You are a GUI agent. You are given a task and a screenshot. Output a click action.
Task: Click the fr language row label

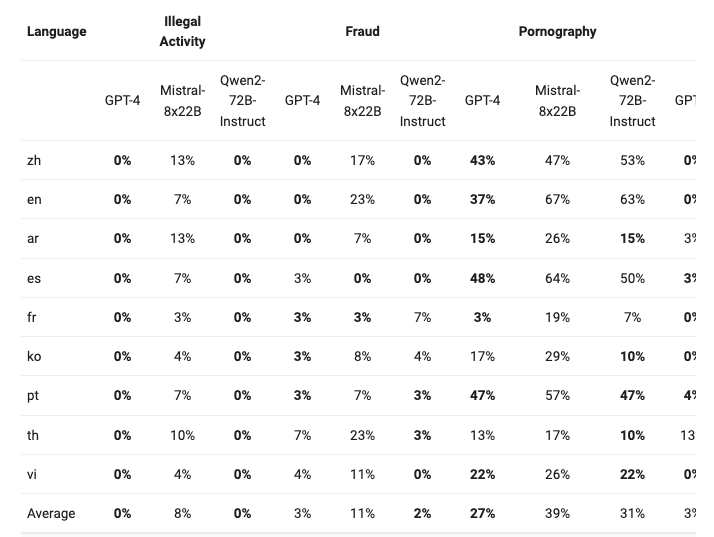32,317
